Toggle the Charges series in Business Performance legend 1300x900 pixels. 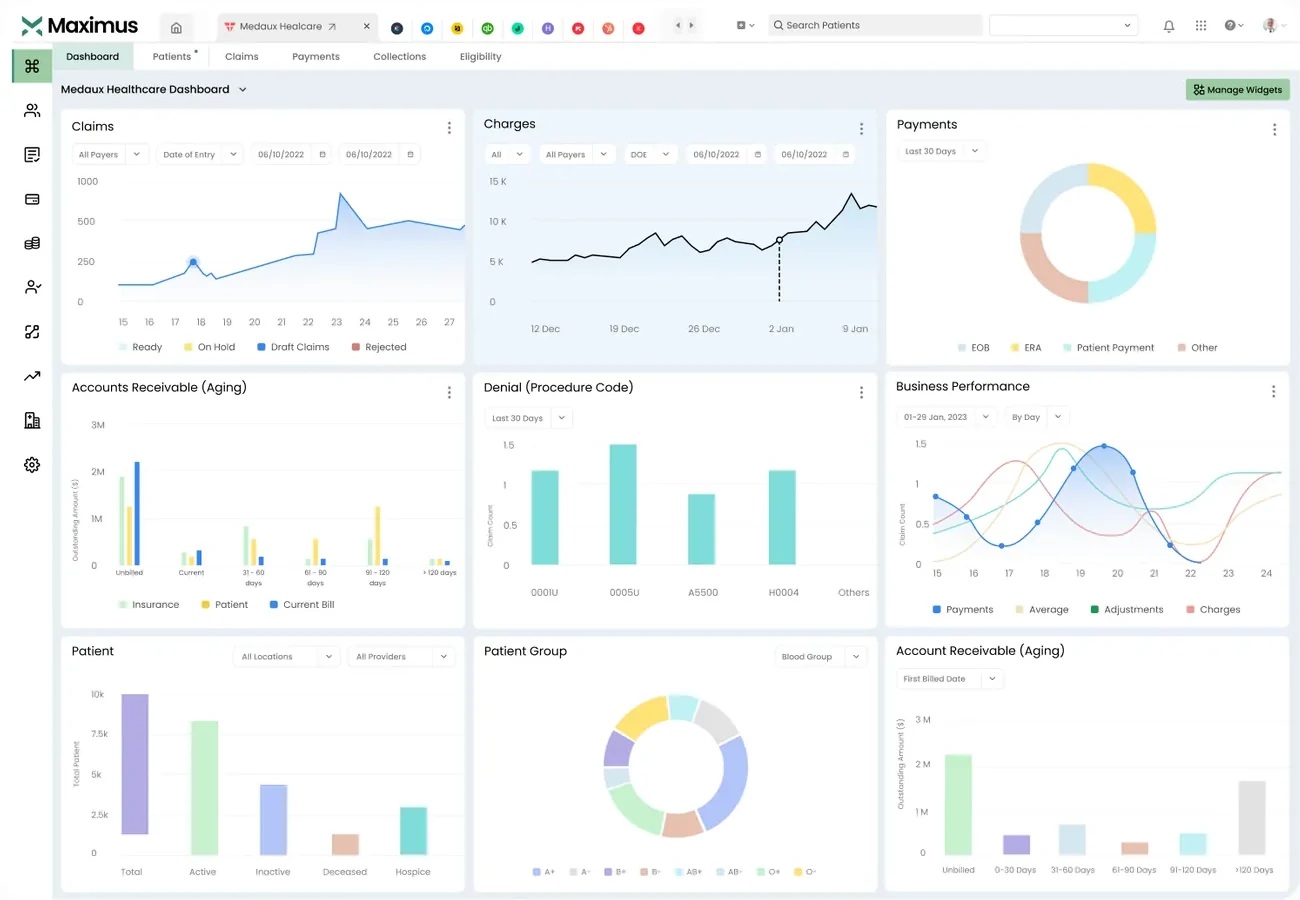[x=1212, y=609]
